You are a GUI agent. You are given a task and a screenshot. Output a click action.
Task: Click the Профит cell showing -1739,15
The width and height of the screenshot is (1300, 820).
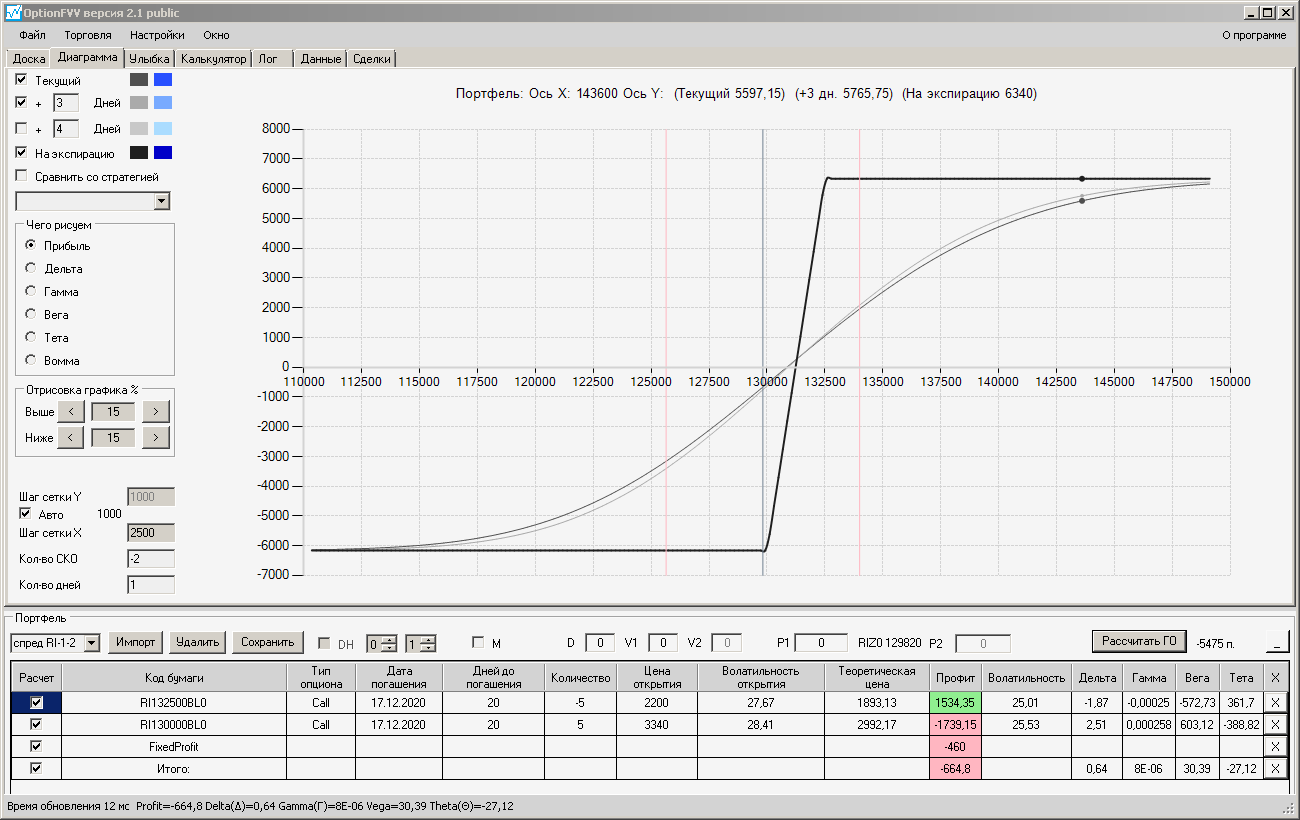pyautogui.click(x=956, y=725)
